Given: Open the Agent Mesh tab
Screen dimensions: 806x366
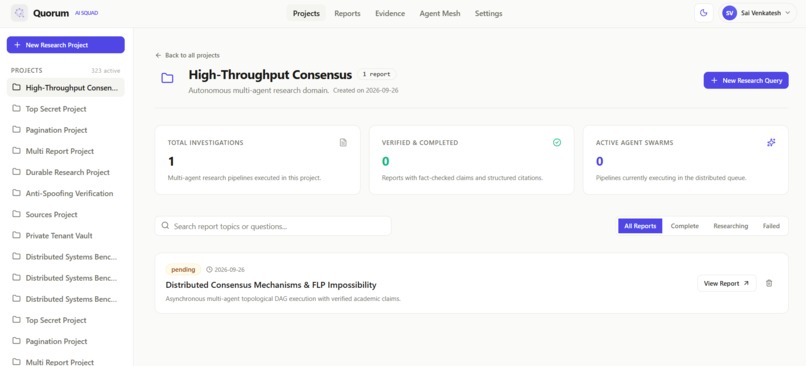Looking at the screenshot, I should point(440,13).
